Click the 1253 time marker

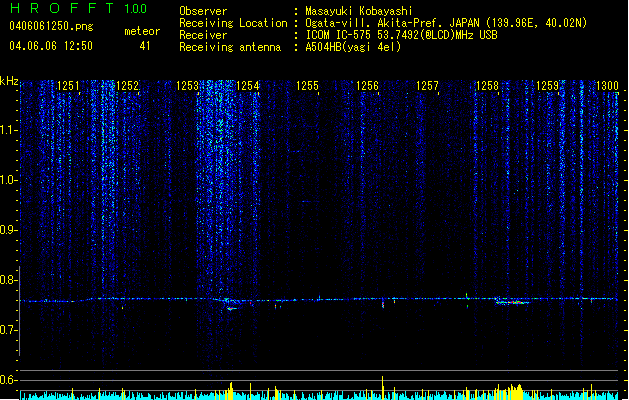188,86
